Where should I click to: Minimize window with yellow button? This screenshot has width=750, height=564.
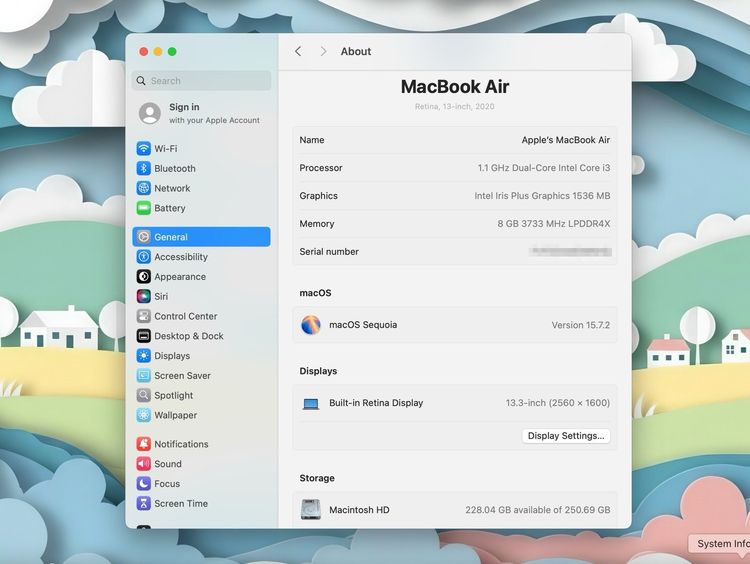click(x=158, y=51)
